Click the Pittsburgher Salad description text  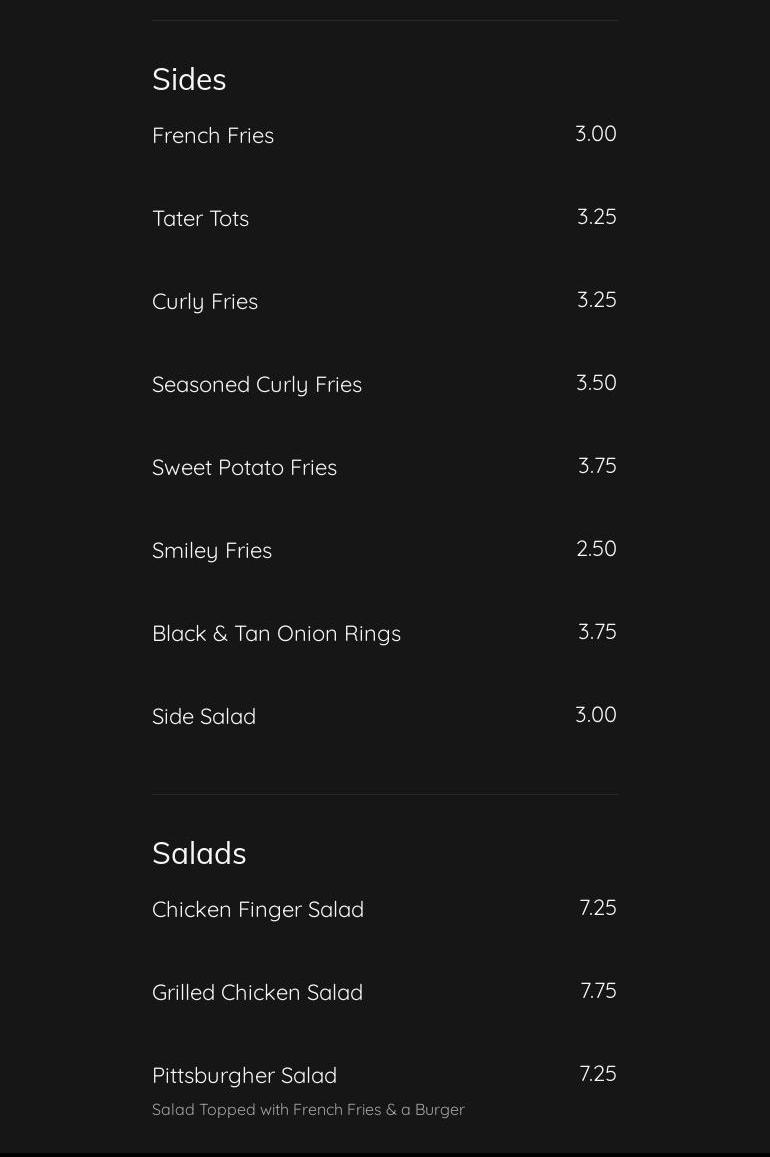308,1110
